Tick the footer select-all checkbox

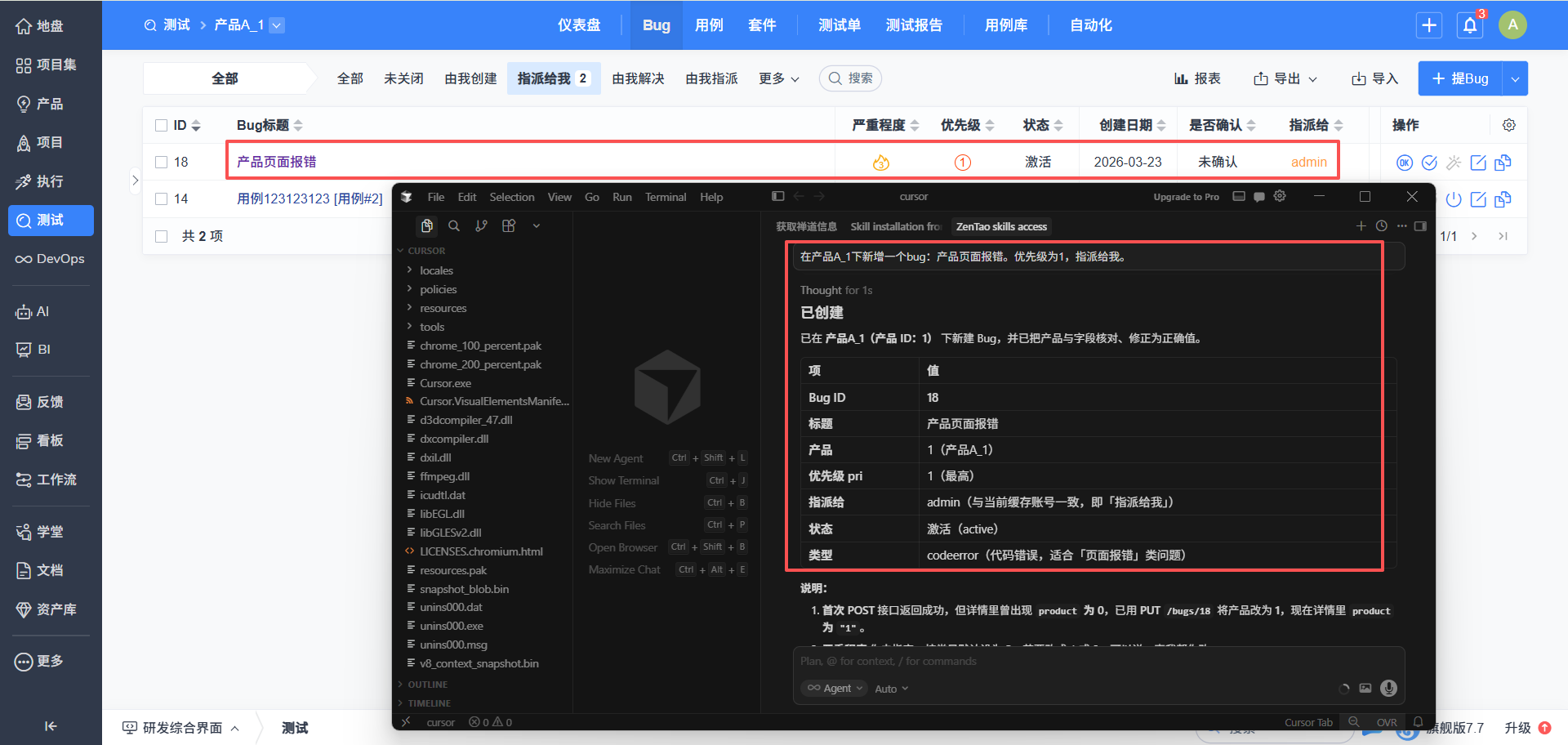(161, 237)
